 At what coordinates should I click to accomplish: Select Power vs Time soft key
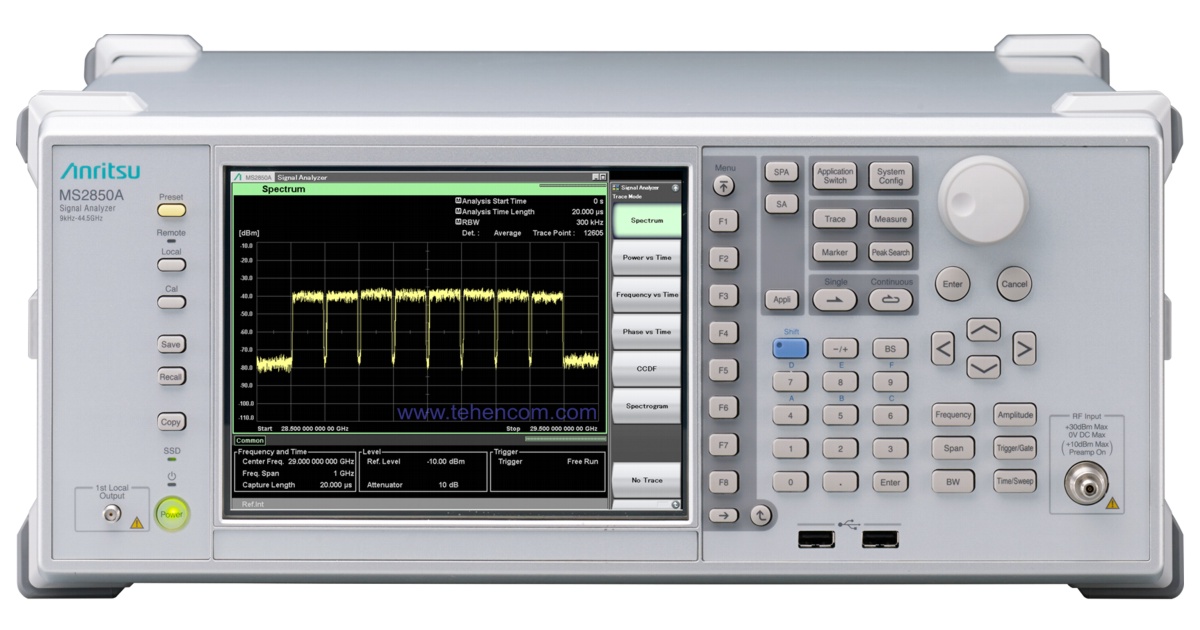click(646, 257)
